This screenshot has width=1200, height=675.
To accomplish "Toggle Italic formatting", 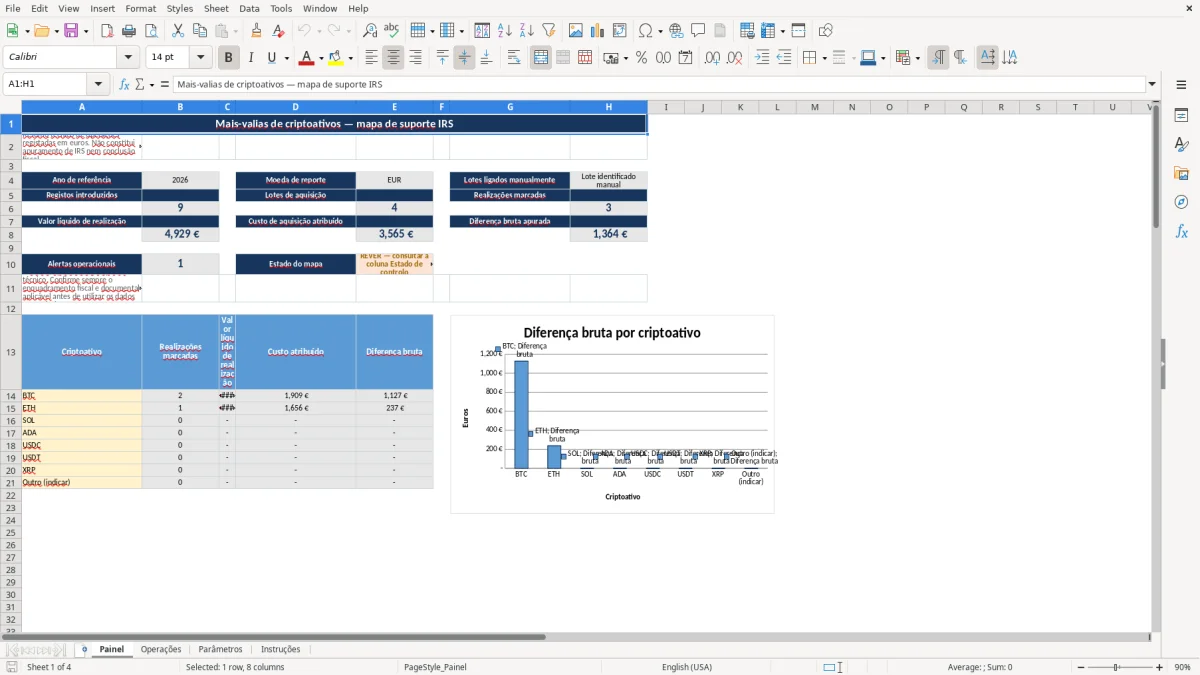I will tap(251, 58).
